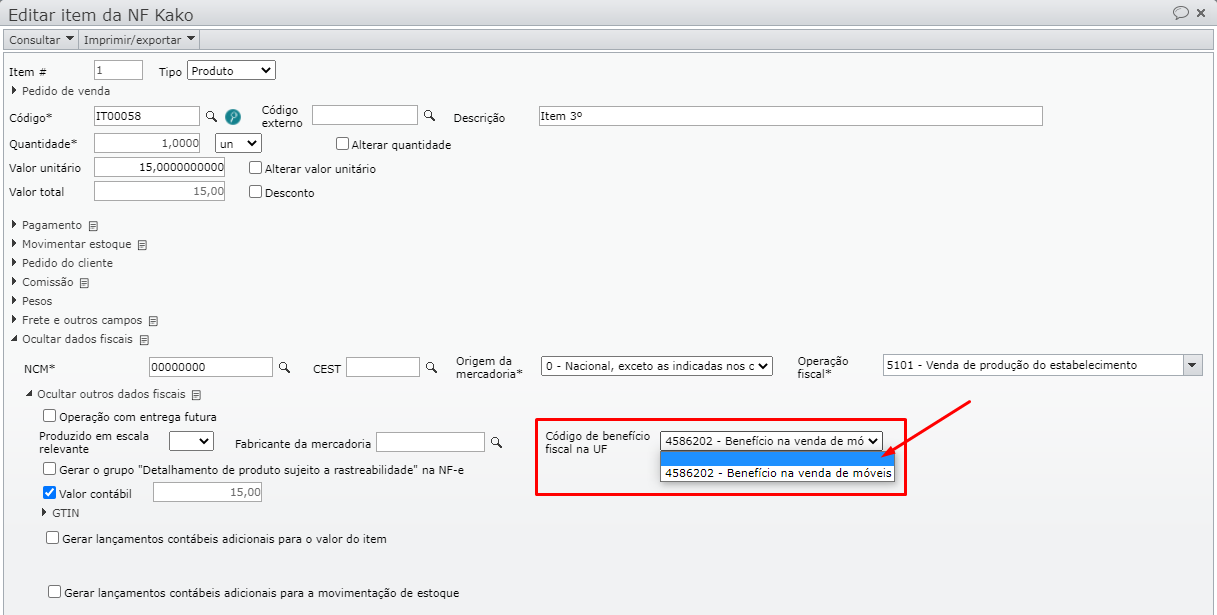This screenshot has height=615, width=1217.
Task: Open NCM lookup magnifier icon
Action: point(284,367)
